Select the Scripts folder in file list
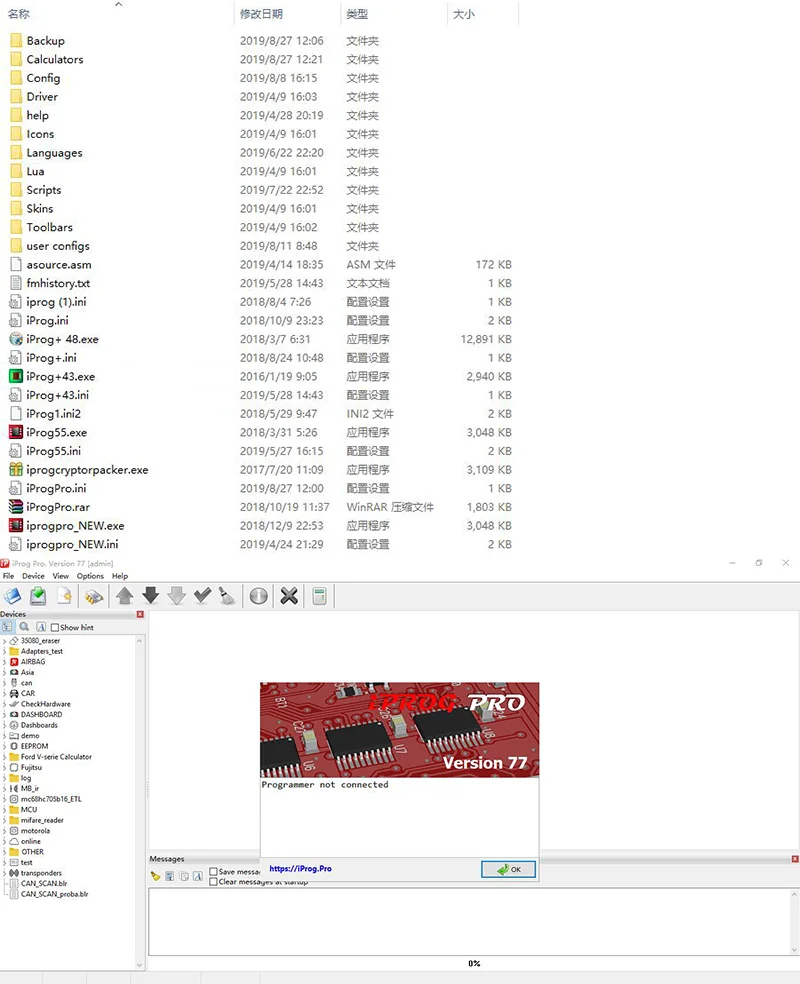The height and width of the screenshot is (984, 800). pyautogui.click(x=44, y=190)
